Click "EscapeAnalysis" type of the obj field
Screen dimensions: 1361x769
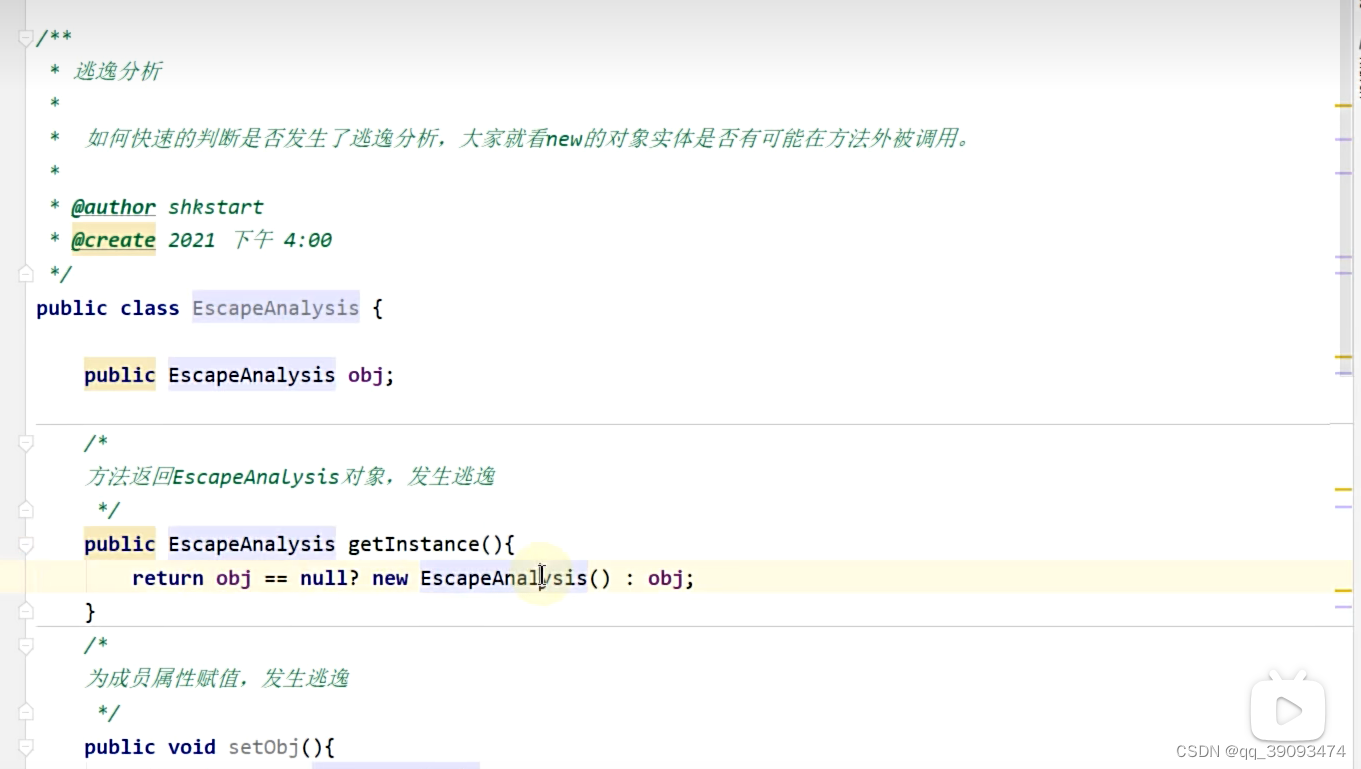click(x=251, y=375)
